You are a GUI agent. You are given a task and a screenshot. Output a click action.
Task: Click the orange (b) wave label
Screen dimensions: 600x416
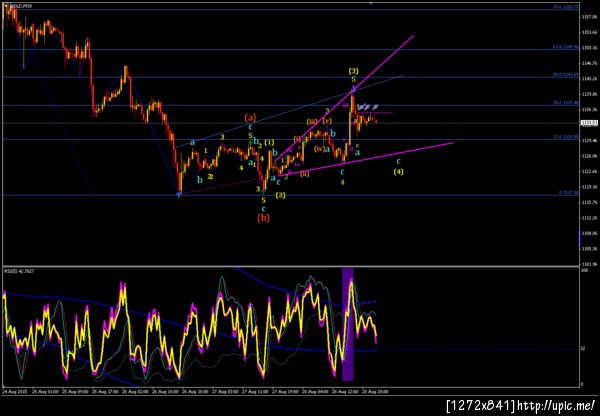(263, 218)
